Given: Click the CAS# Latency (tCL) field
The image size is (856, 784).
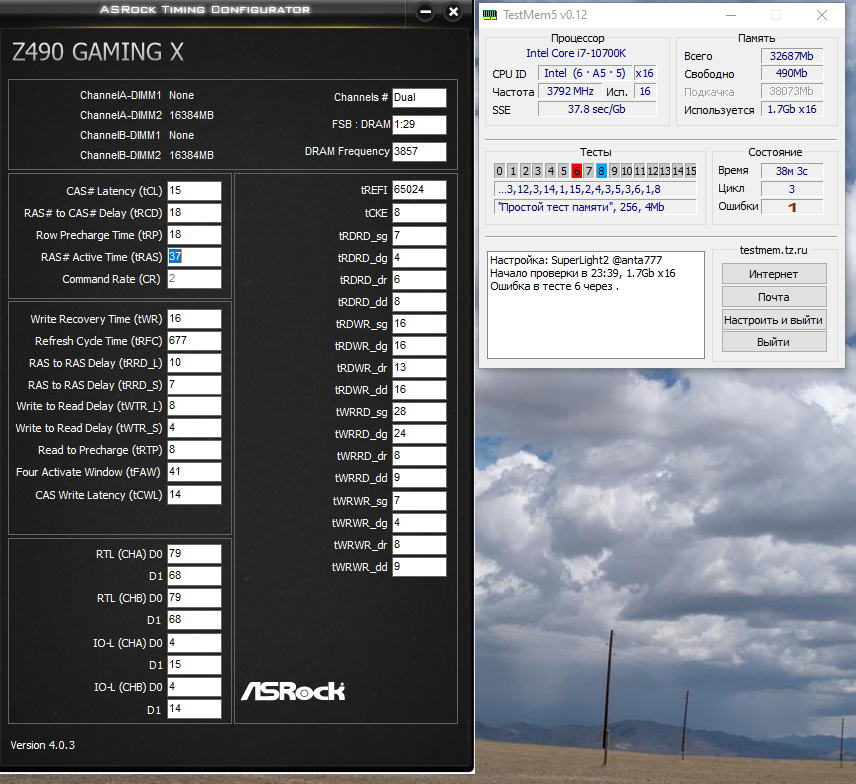Looking at the screenshot, I should coord(194,191).
